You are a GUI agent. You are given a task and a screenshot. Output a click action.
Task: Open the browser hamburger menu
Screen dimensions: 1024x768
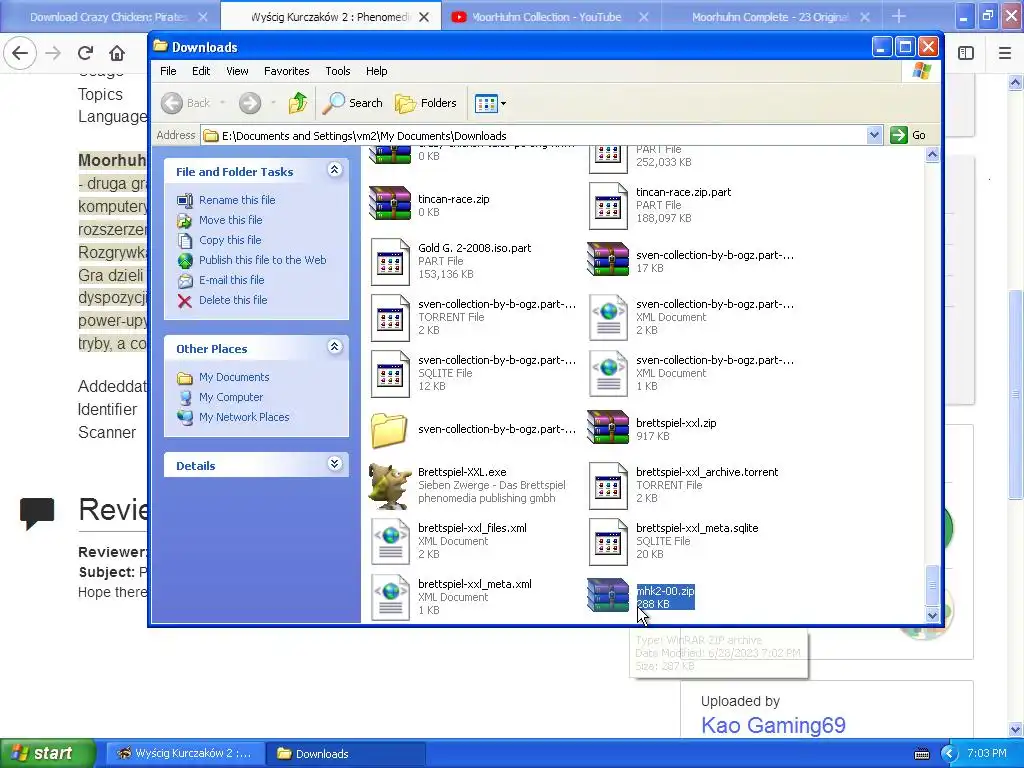pos(1005,53)
